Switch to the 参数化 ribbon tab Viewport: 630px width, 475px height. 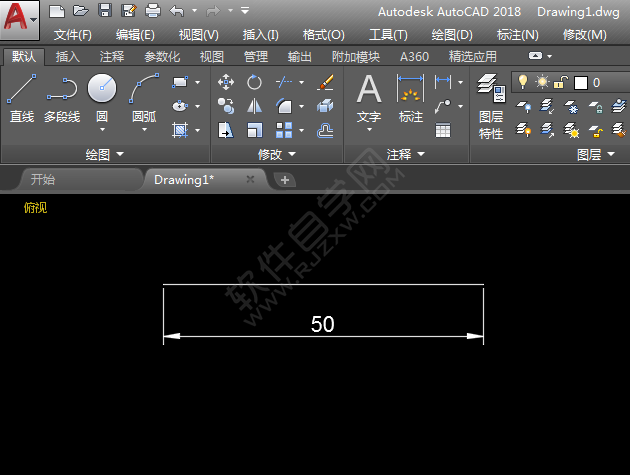[162, 57]
